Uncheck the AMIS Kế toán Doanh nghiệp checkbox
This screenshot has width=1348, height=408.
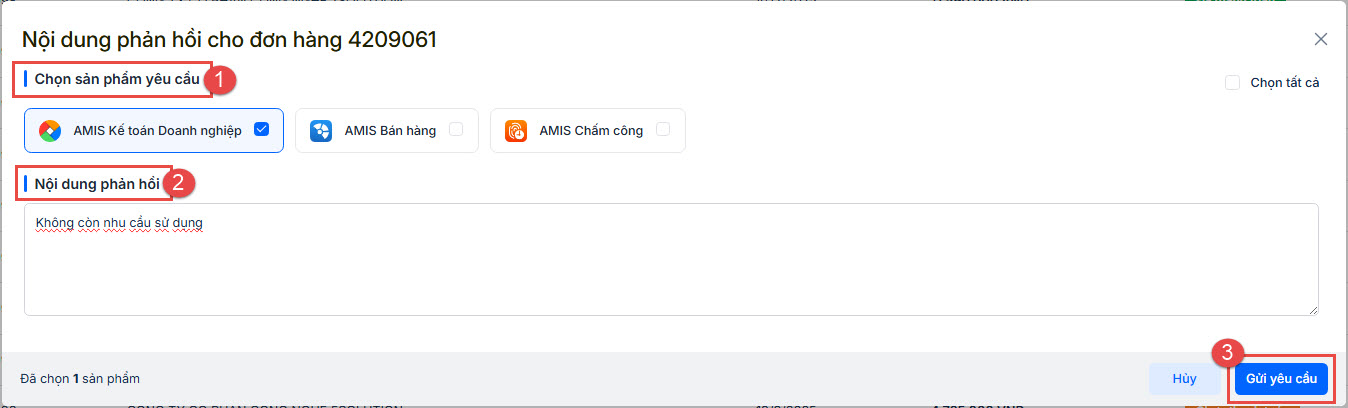[262, 129]
